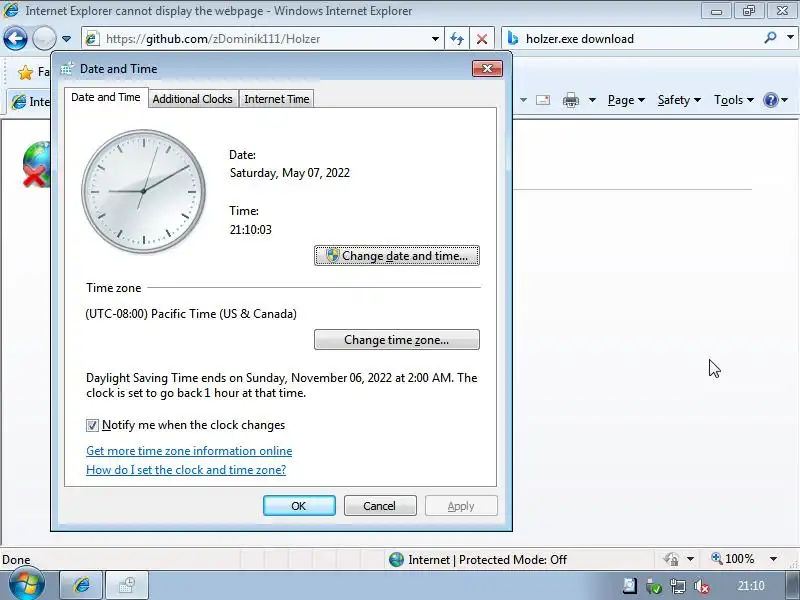This screenshot has height=600, width=800.
Task: Click the Print toolbar icon
Action: tap(570, 100)
